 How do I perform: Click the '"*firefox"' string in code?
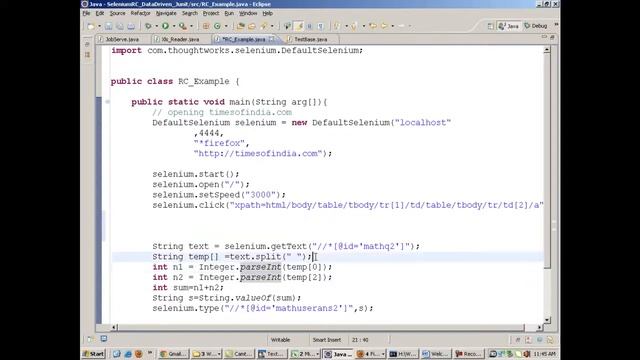[x=219, y=143]
